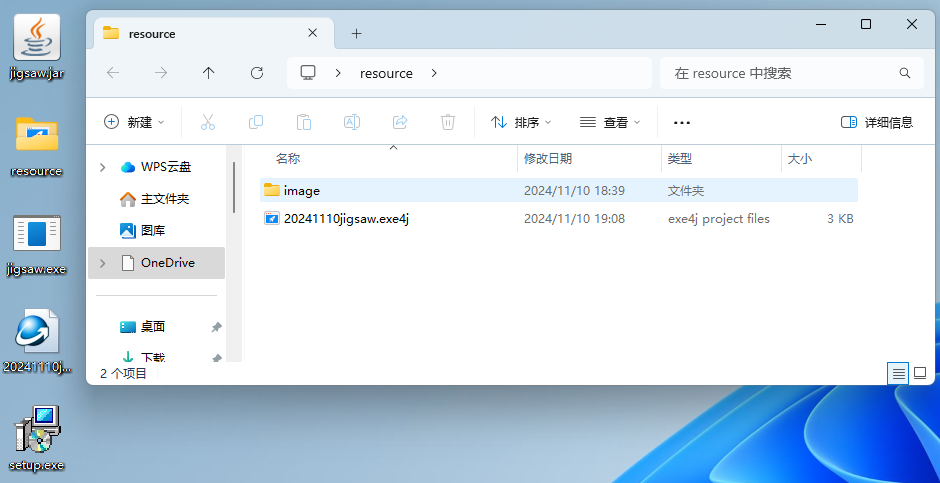Image resolution: width=940 pixels, height=483 pixels.
Task: Click the date 2024/11/10 19:08
Action: [574, 219]
